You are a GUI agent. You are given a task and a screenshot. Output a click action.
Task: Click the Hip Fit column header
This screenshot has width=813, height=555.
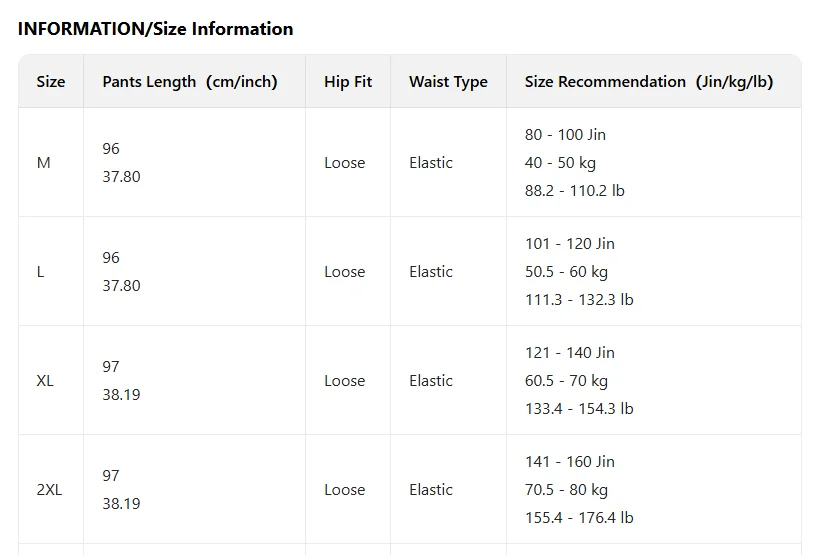pyautogui.click(x=348, y=81)
